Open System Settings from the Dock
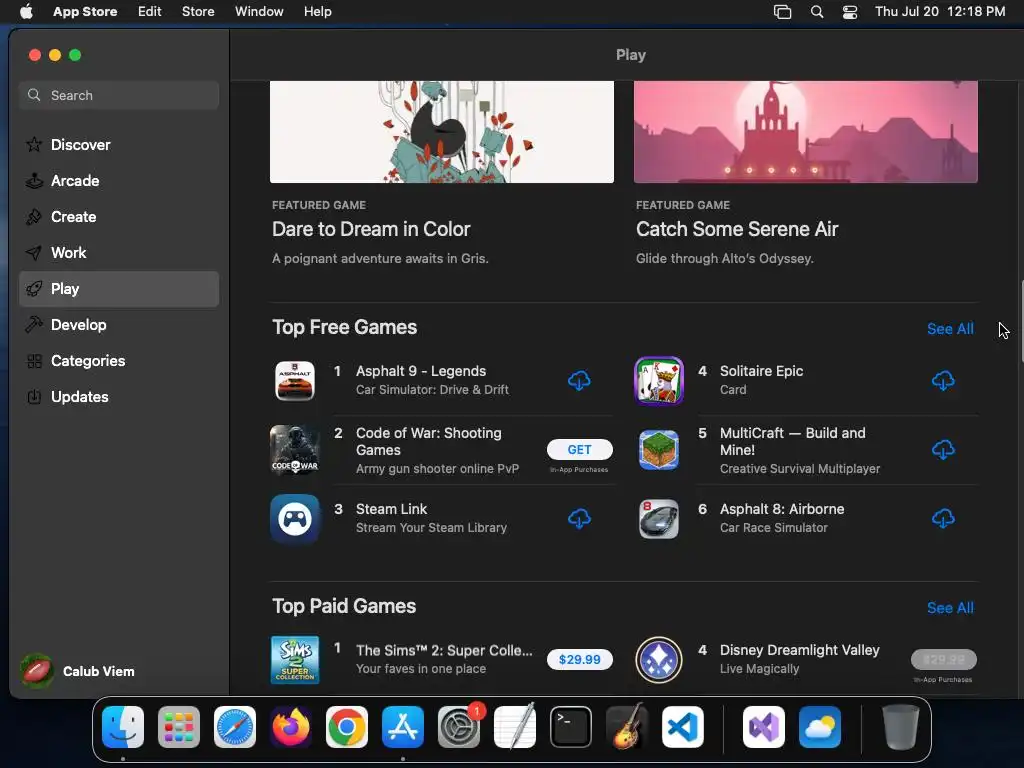This screenshot has width=1024, height=768. click(459, 727)
